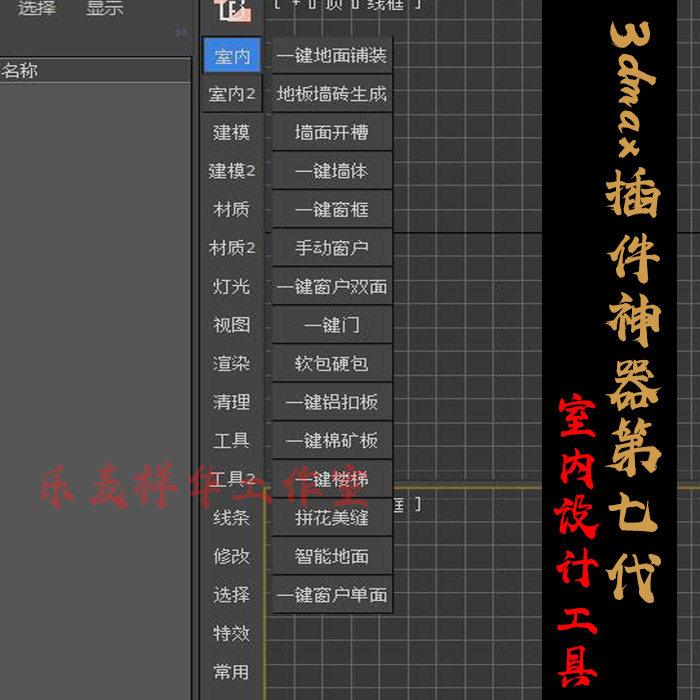The height and width of the screenshot is (700, 700).
Task: Open the 选择 menu in scene explorer
Action: tap(37, 8)
